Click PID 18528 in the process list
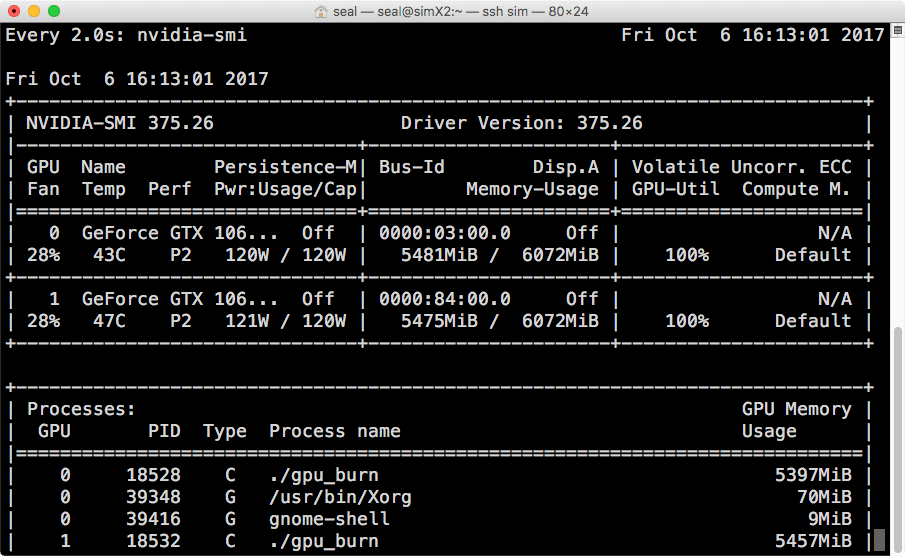The image size is (905, 556). 153,475
